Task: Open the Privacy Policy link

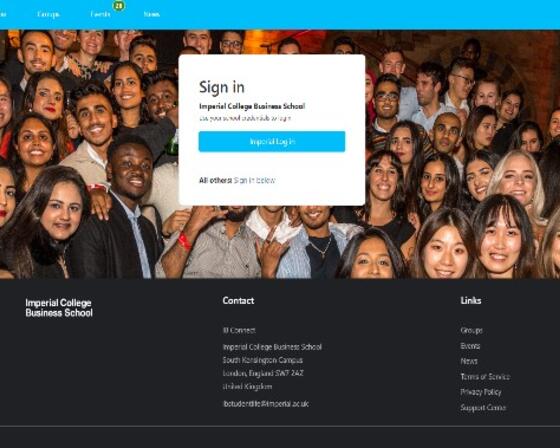Action: [481, 392]
